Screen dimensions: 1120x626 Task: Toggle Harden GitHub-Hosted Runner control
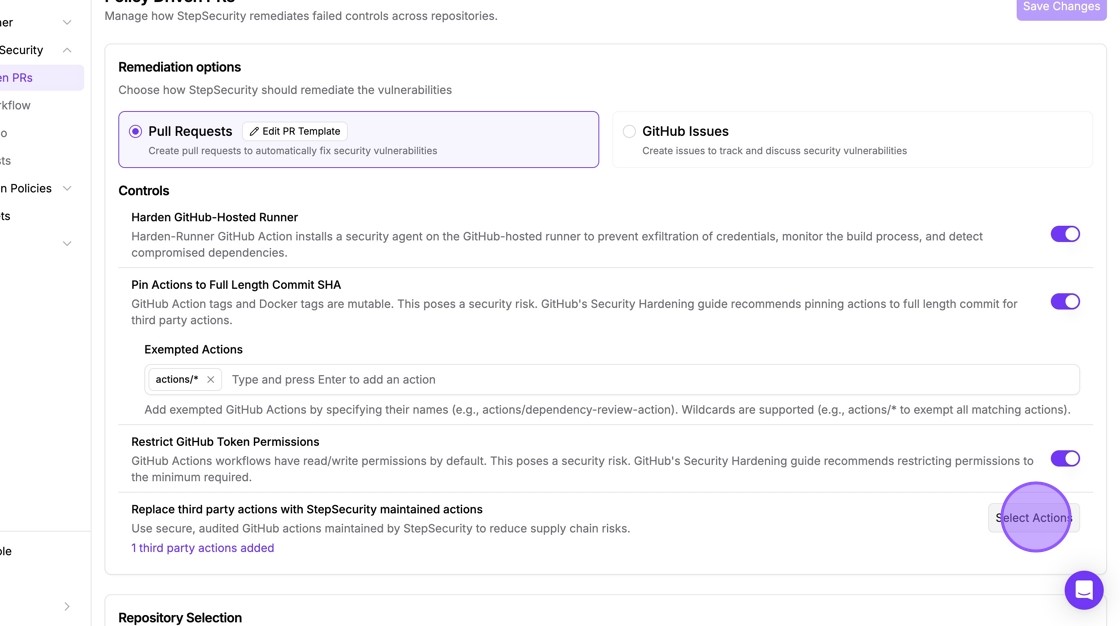tap(1065, 234)
